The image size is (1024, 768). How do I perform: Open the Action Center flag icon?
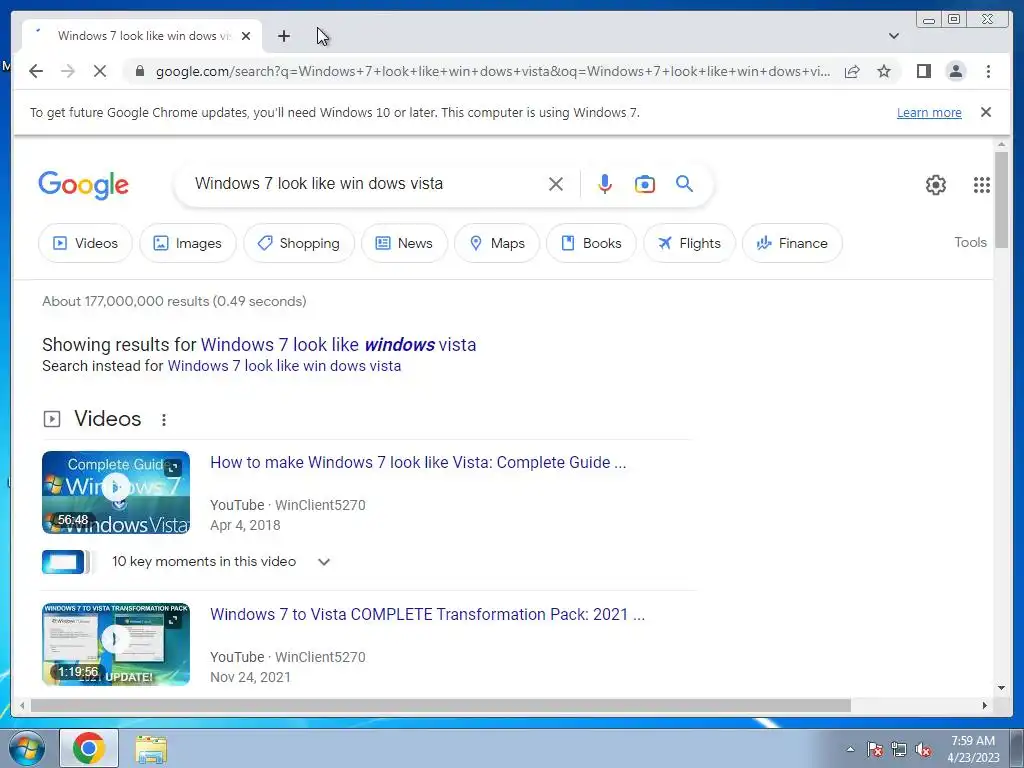(874, 749)
